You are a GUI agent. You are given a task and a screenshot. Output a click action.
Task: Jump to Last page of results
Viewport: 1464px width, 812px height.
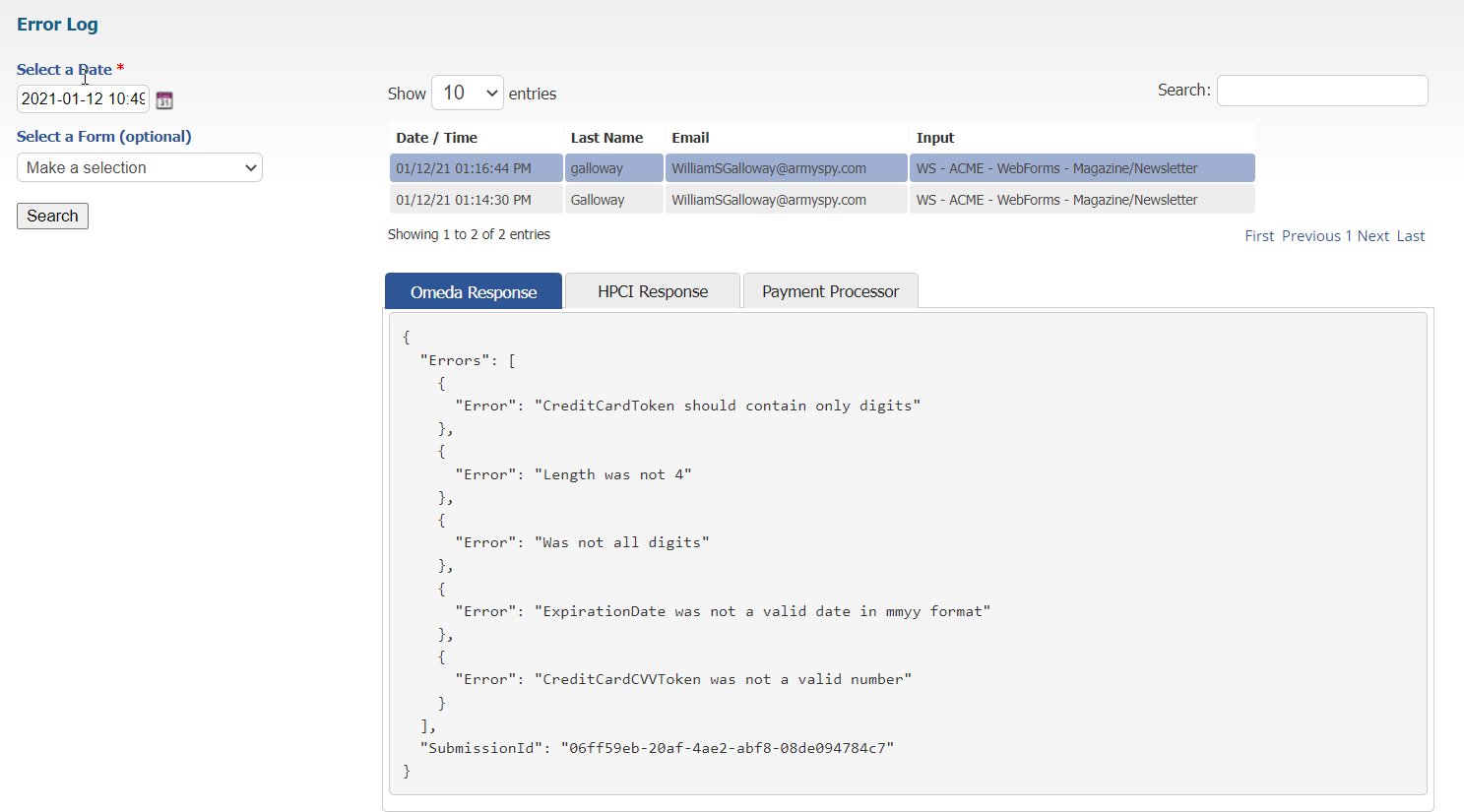point(1410,236)
